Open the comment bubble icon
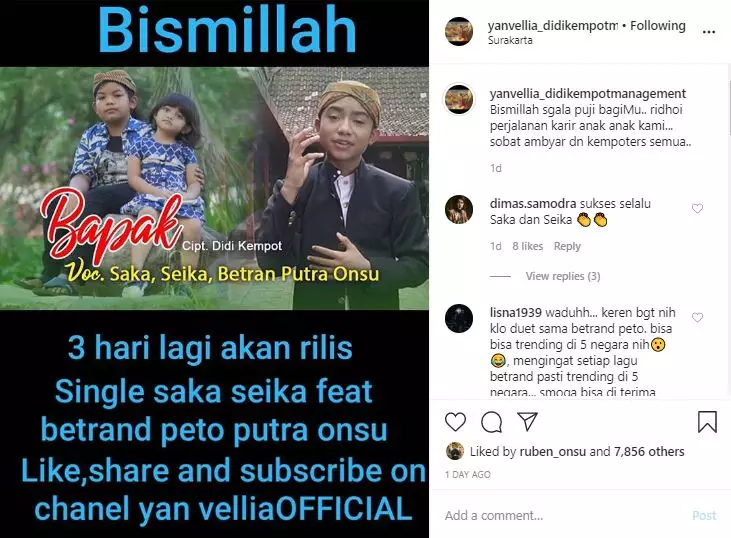 coord(491,422)
